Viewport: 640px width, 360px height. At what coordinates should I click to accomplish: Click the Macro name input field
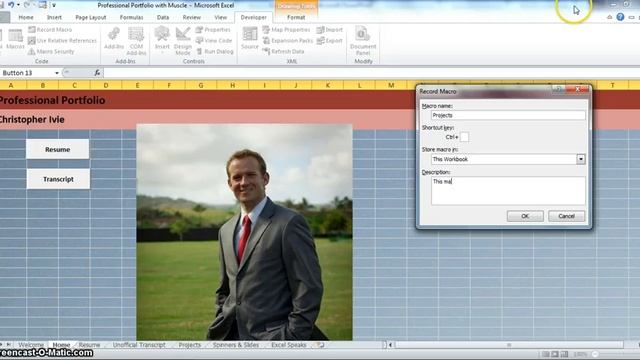508,116
